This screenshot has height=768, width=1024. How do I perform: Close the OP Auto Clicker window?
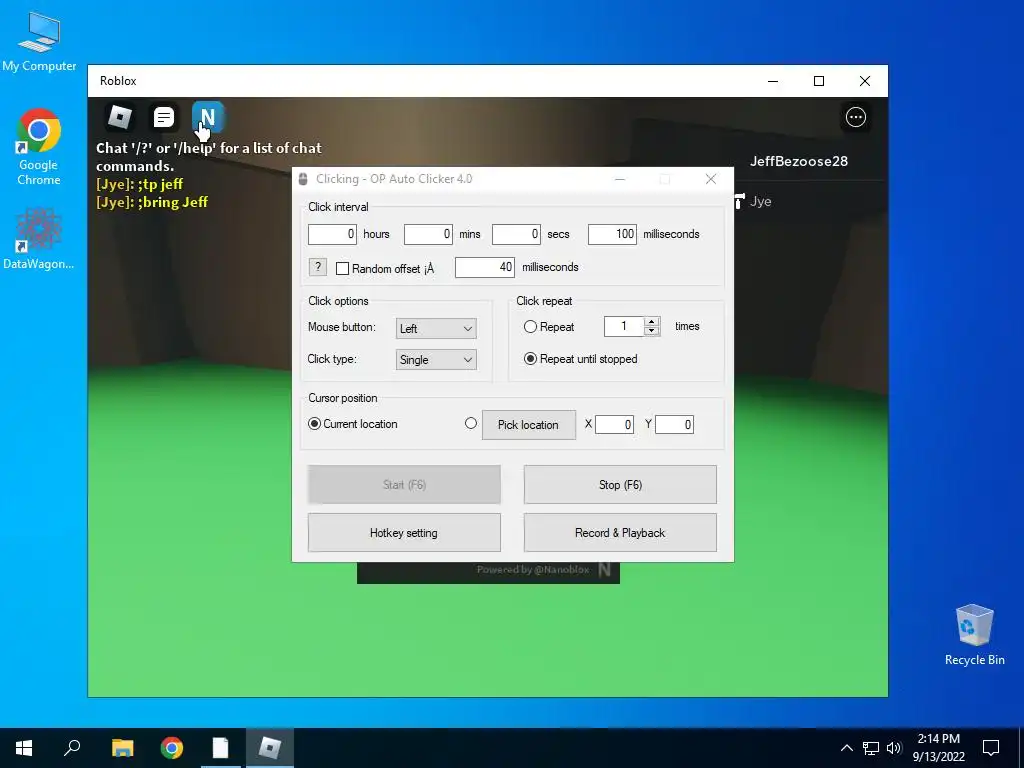click(x=711, y=179)
